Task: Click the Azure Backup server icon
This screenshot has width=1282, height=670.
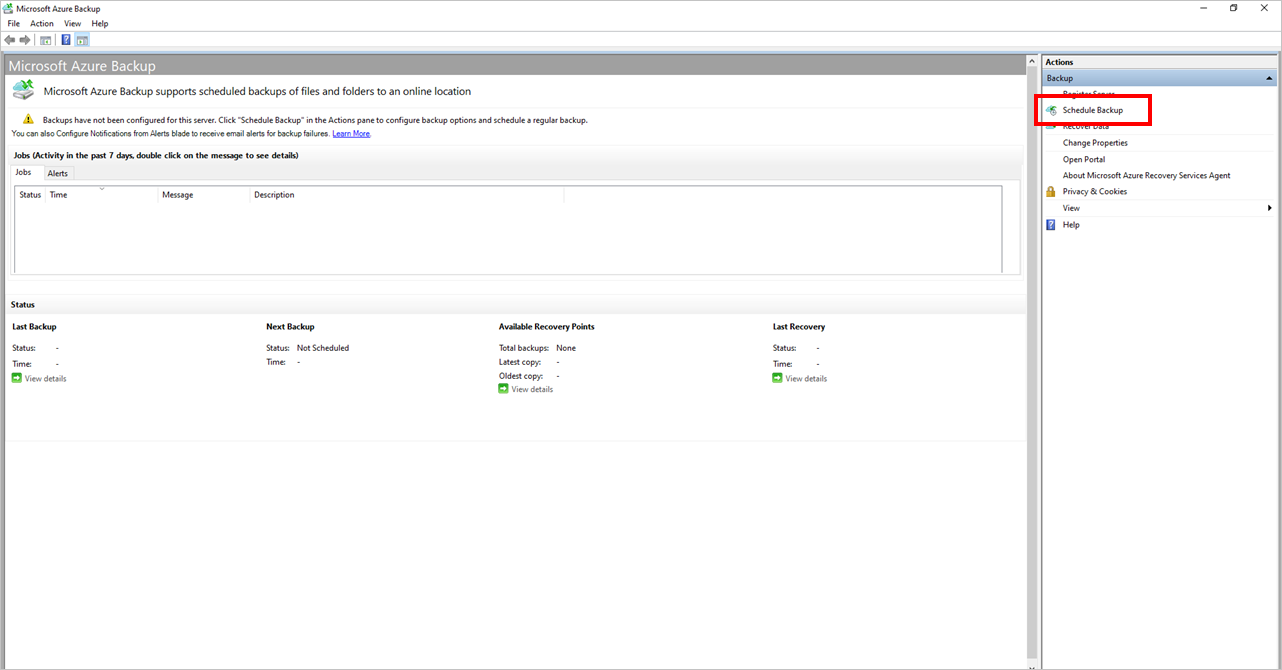Action: pyautogui.click(x=22, y=89)
